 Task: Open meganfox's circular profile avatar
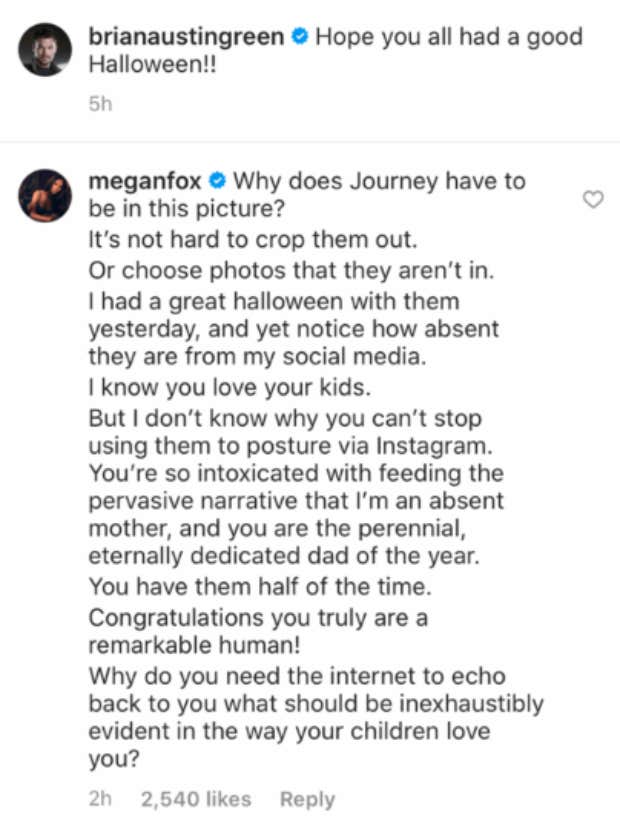pyautogui.click(x=46, y=190)
